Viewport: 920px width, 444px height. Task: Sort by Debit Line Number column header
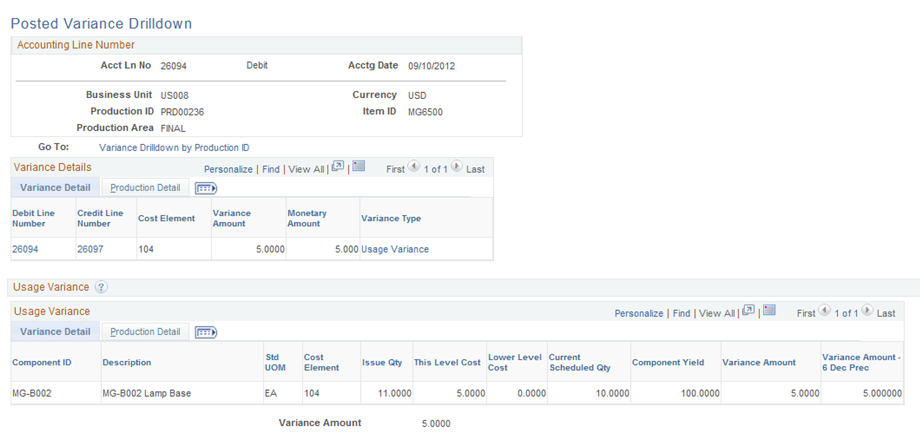click(x=33, y=218)
